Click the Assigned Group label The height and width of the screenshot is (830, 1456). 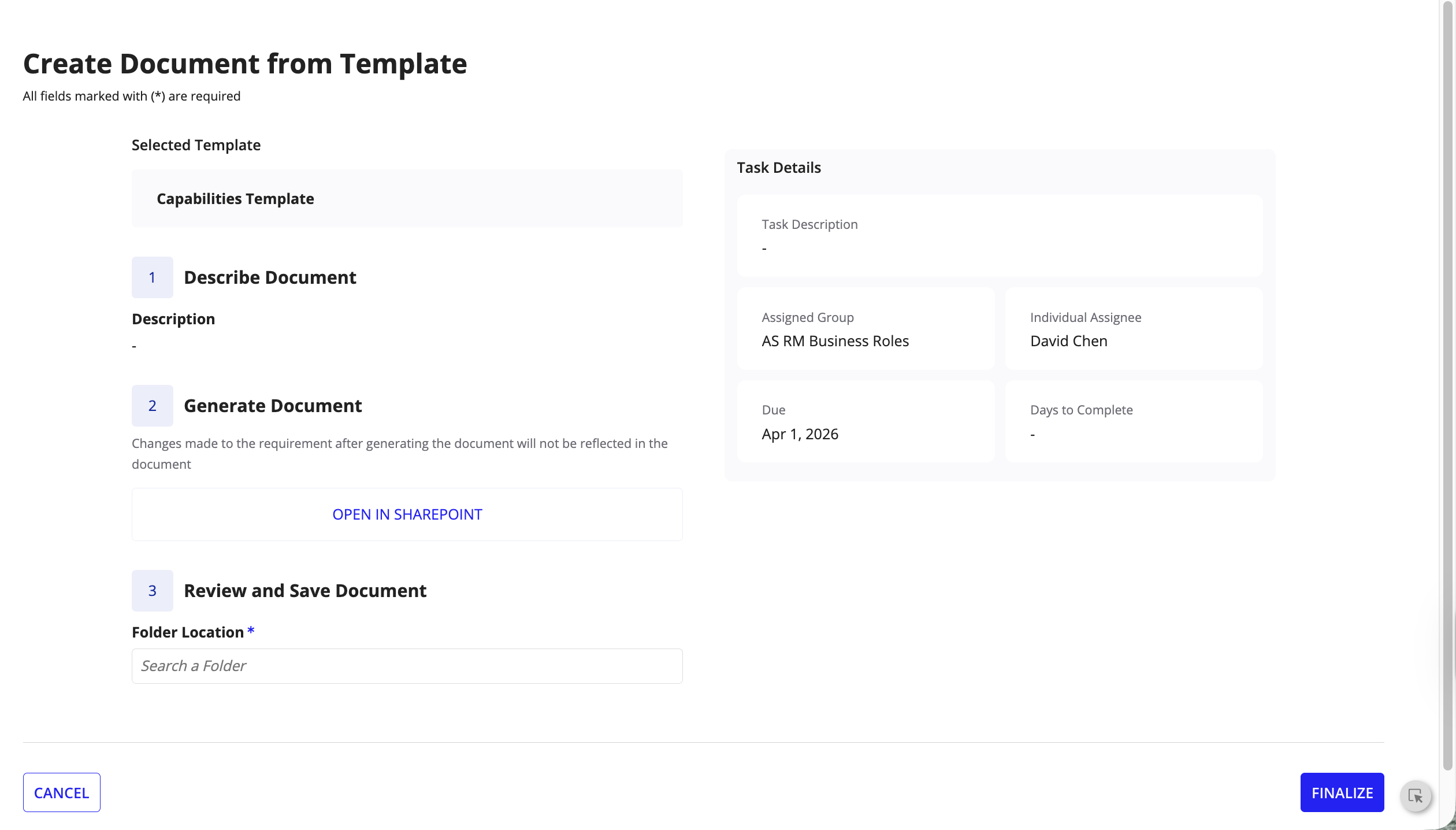(x=807, y=317)
